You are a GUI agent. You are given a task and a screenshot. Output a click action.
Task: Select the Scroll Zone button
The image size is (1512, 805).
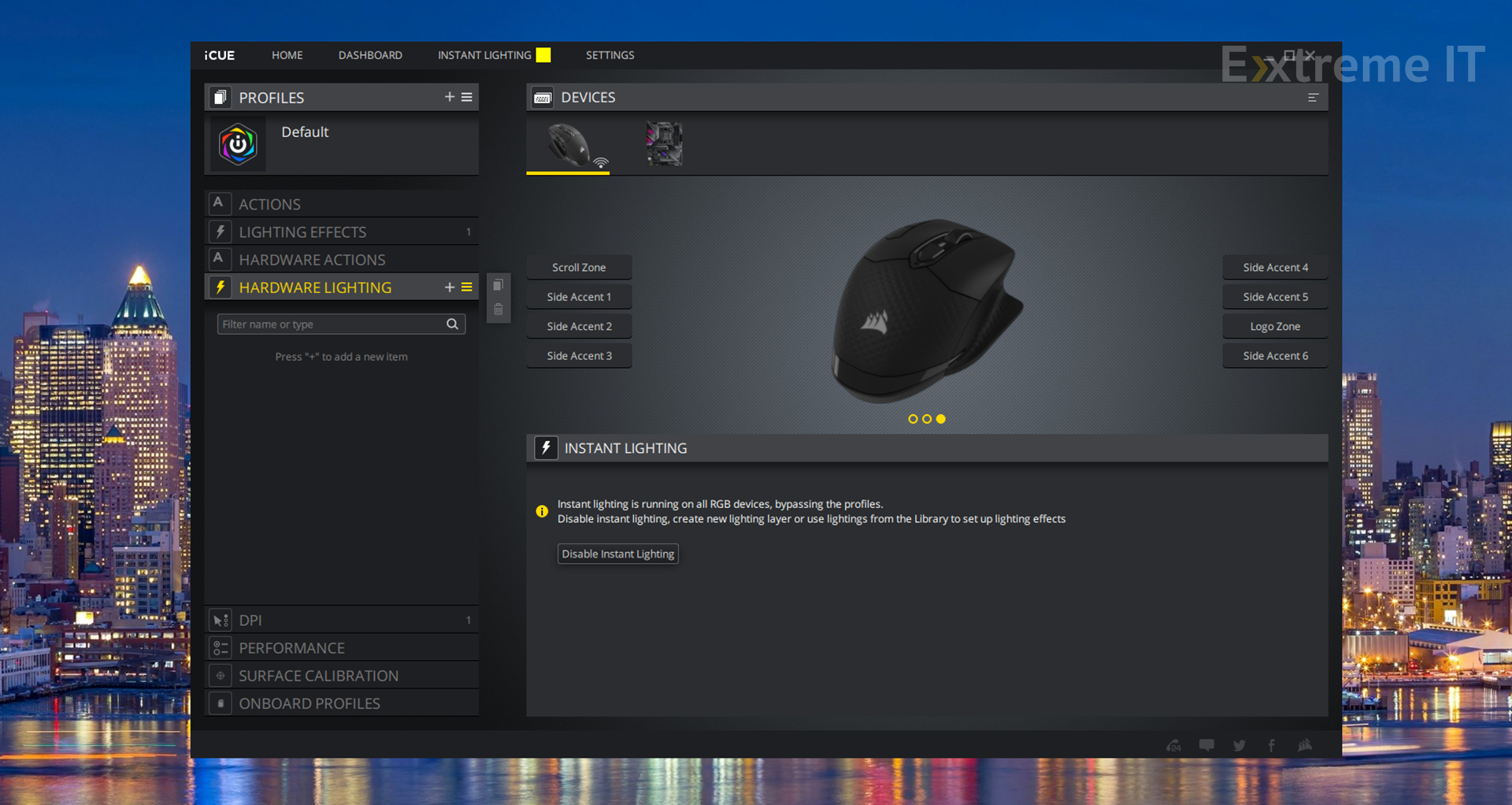pos(579,267)
